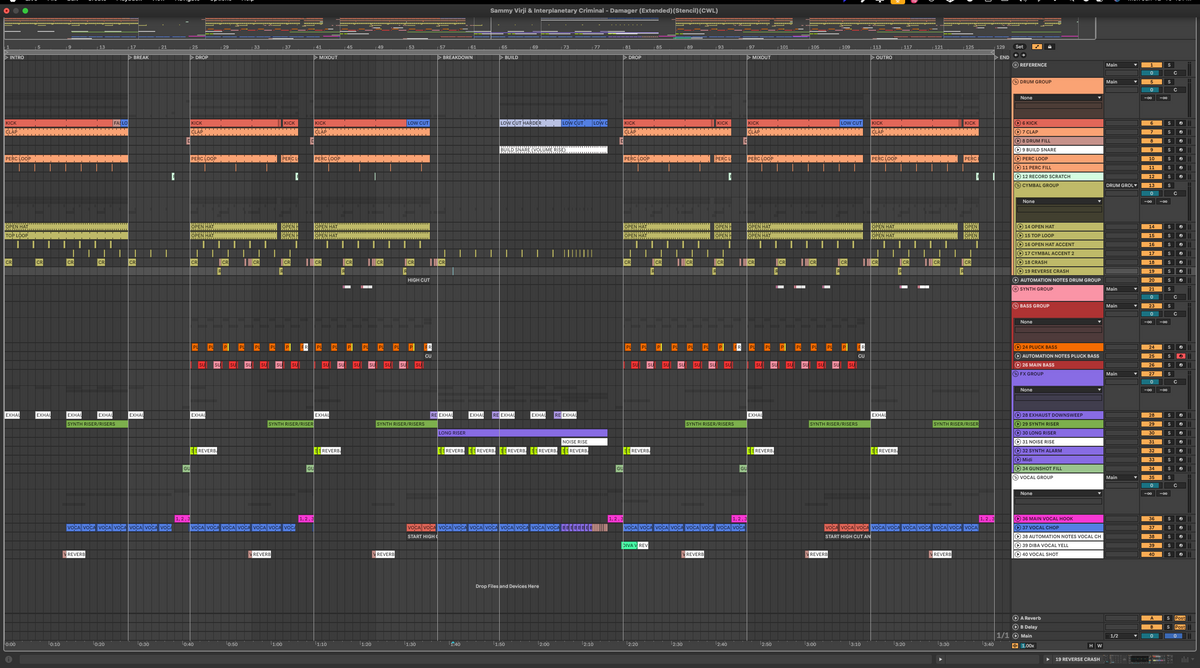Click the Post button on the B Delay return
This screenshot has width=1200, height=668.
1179,626
